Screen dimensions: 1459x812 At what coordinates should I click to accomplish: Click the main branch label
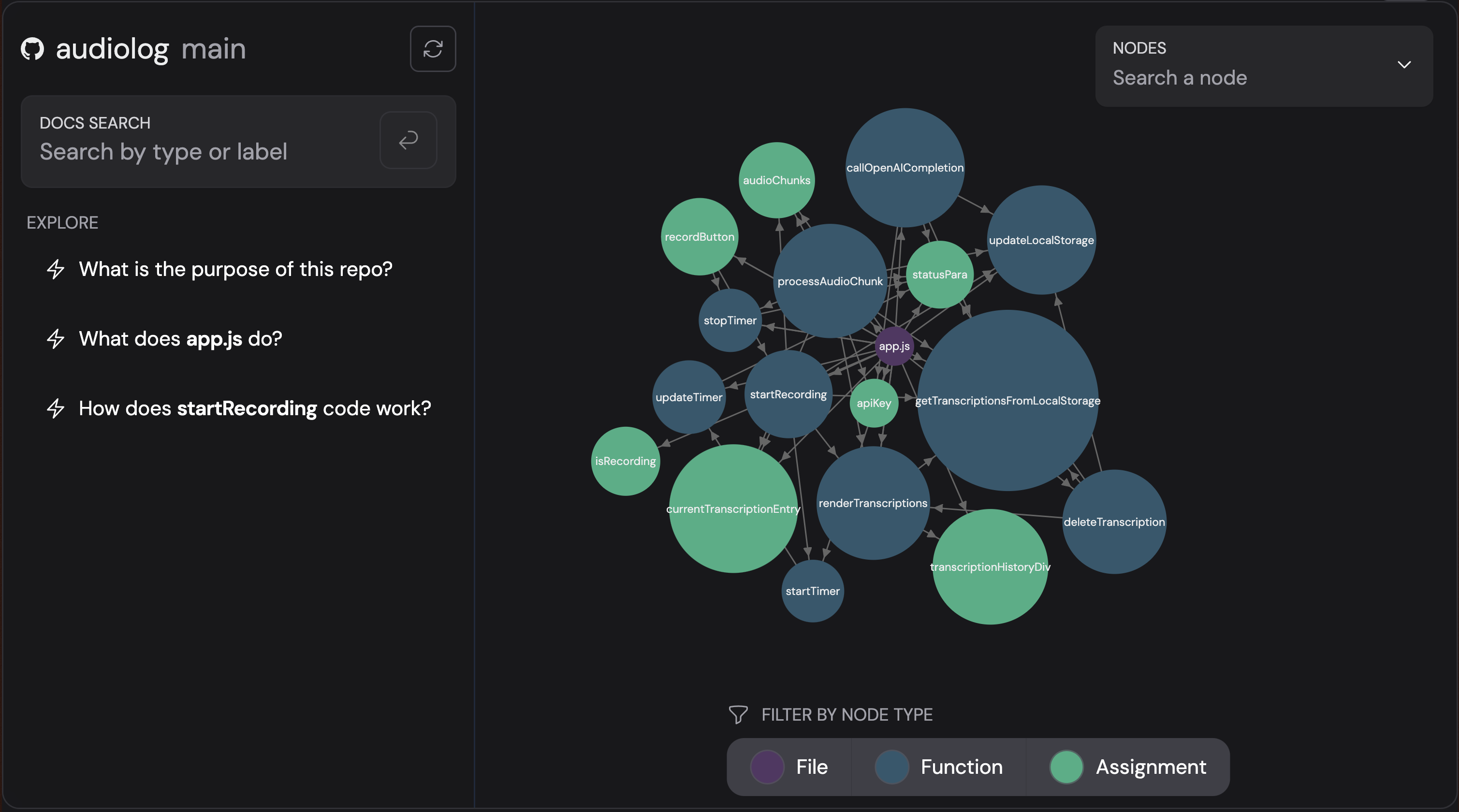pyautogui.click(x=214, y=49)
